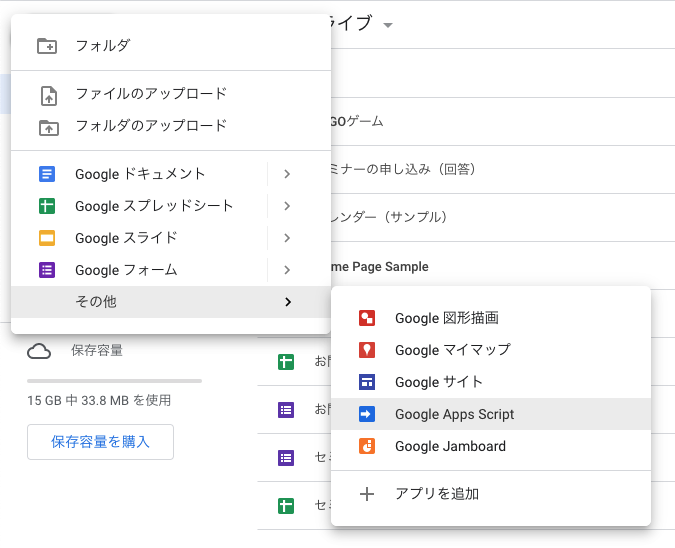
Task: Expand Google フォーム submenu arrow
Action: [287, 270]
